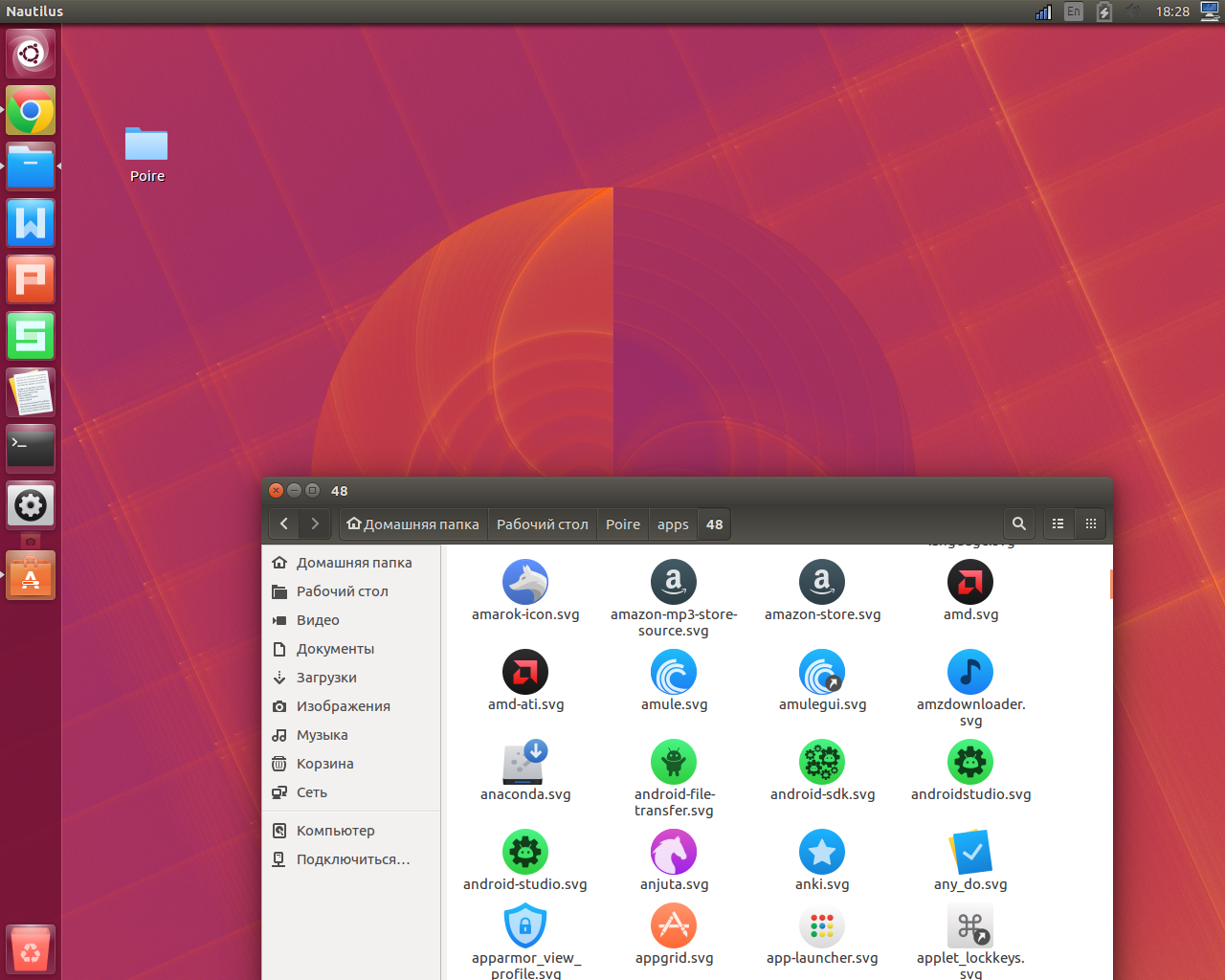Screen dimensions: 1225x980
Task: Launch WPS Writer from launcher
Action: coord(31,223)
